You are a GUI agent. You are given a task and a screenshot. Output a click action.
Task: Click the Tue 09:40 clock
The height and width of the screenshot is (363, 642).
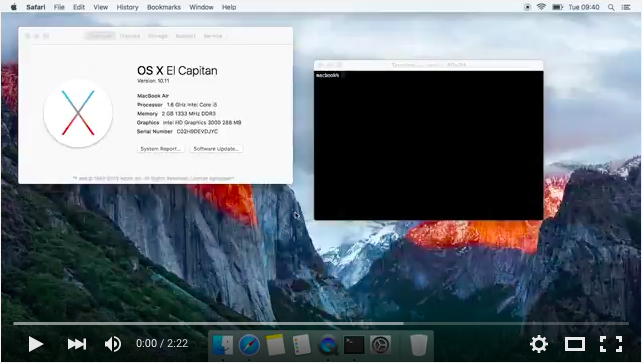coord(584,7)
